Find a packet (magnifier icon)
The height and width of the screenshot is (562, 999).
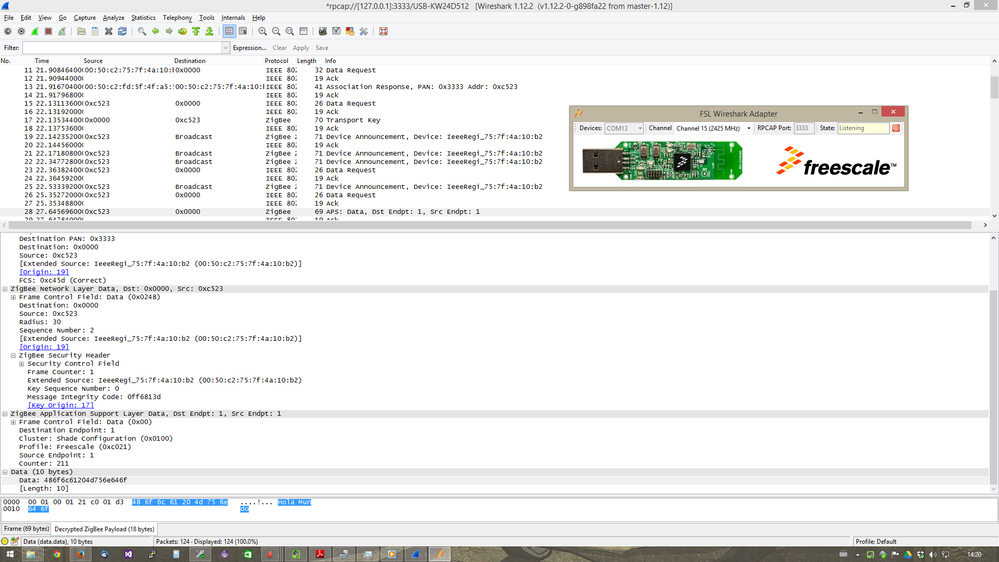(142, 31)
